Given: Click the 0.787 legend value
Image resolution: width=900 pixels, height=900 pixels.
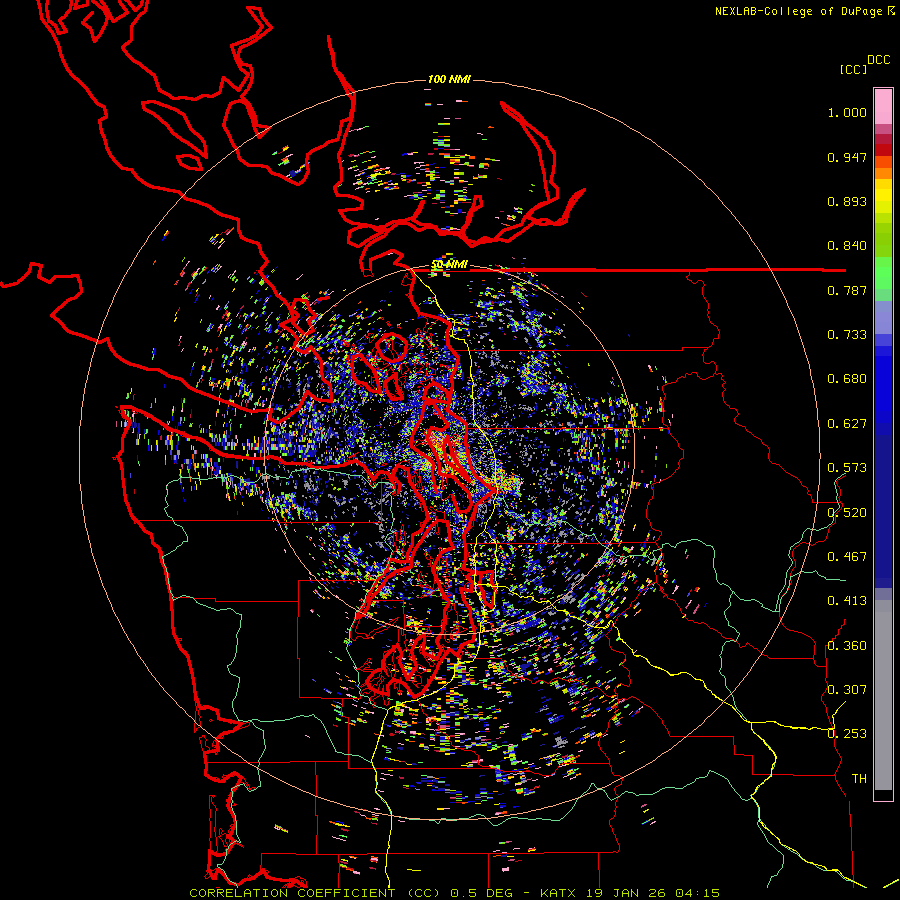Looking at the screenshot, I should point(847,290).
